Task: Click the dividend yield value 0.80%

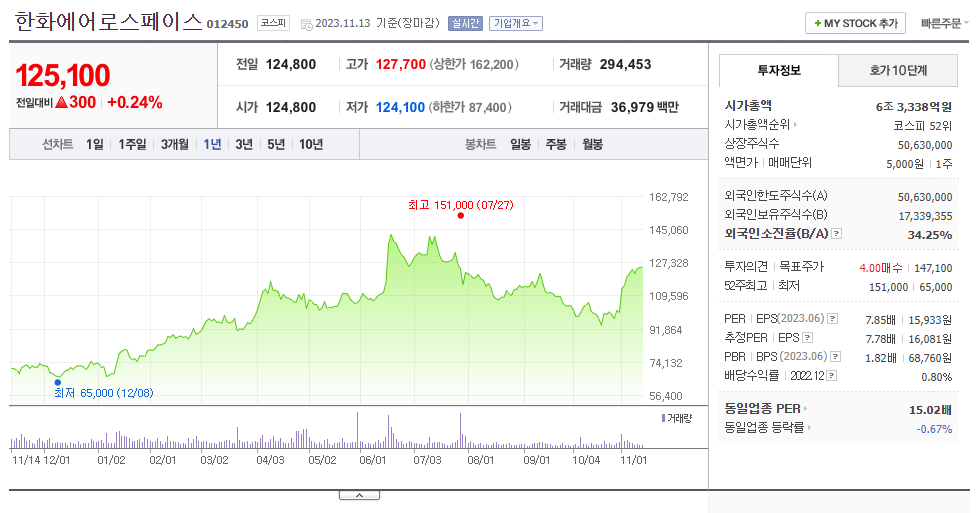Action: click(x=937, y=378)
